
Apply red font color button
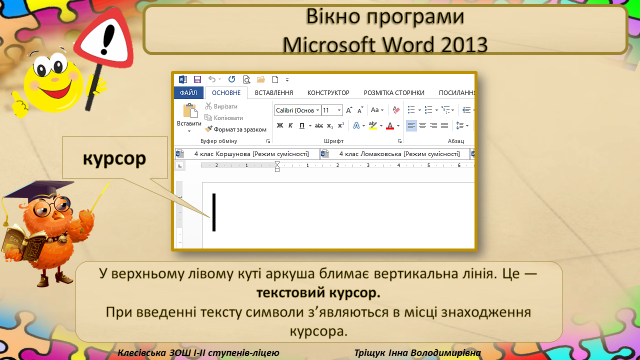[x=390, y=126]
